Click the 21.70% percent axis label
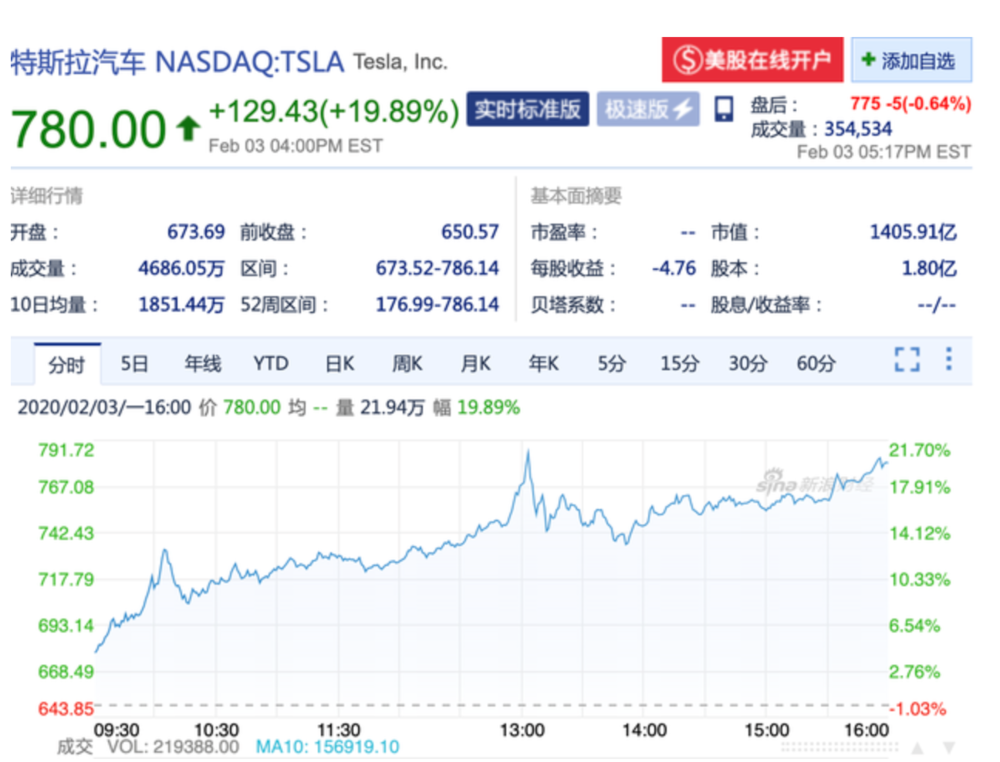1000x762 pixels. (920, 450)
